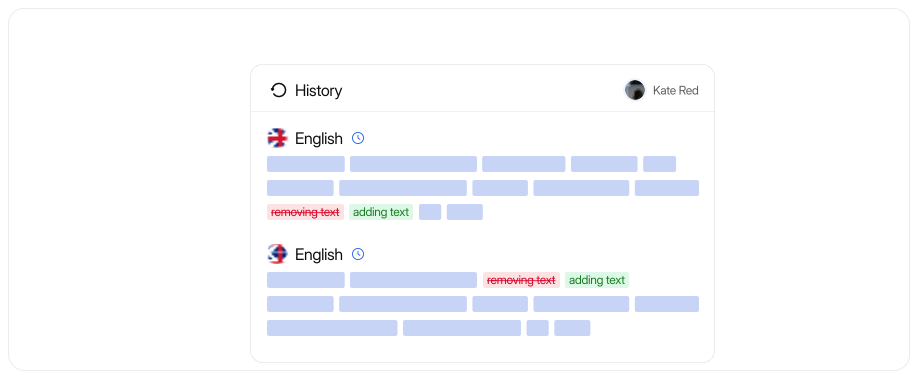Image resolution: width=918 pixels, height=380 pixels.
Task: Click the first English language heading
Action: tap(318, 139)
